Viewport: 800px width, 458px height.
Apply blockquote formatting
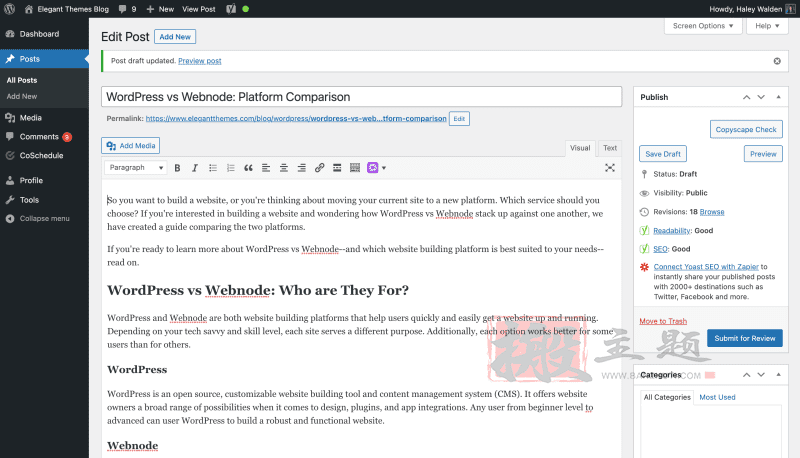248,168
